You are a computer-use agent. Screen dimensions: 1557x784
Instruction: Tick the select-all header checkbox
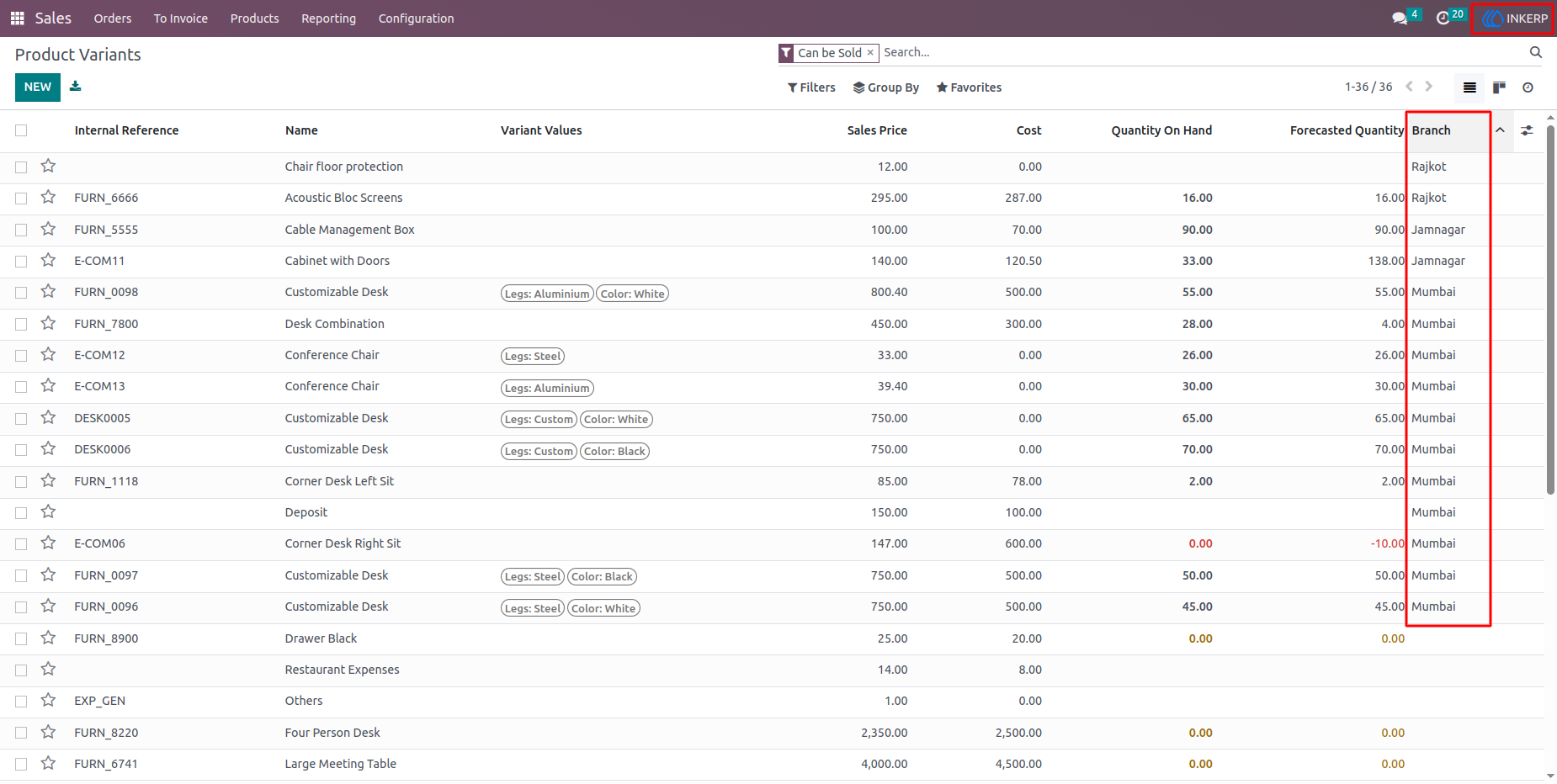pyautogui.click(x=21, y=130)
